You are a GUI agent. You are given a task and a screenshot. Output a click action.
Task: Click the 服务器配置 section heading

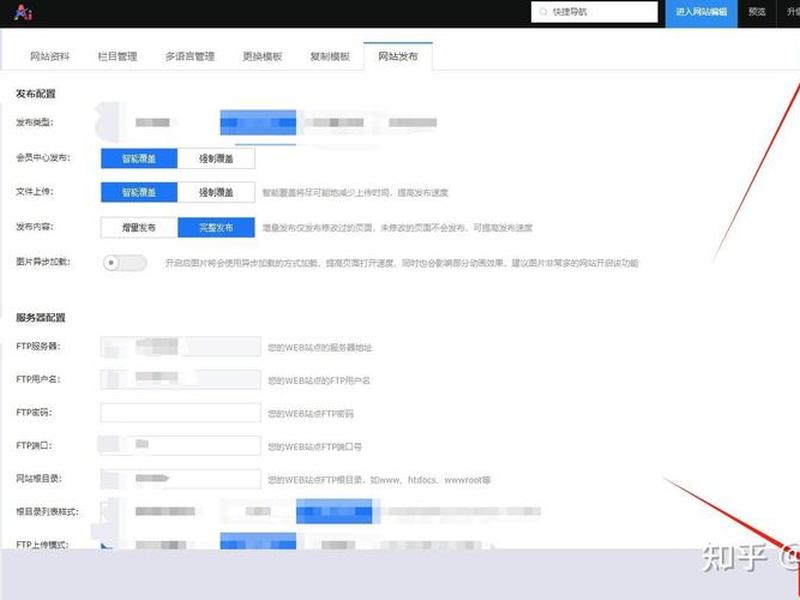click(41, 317)
